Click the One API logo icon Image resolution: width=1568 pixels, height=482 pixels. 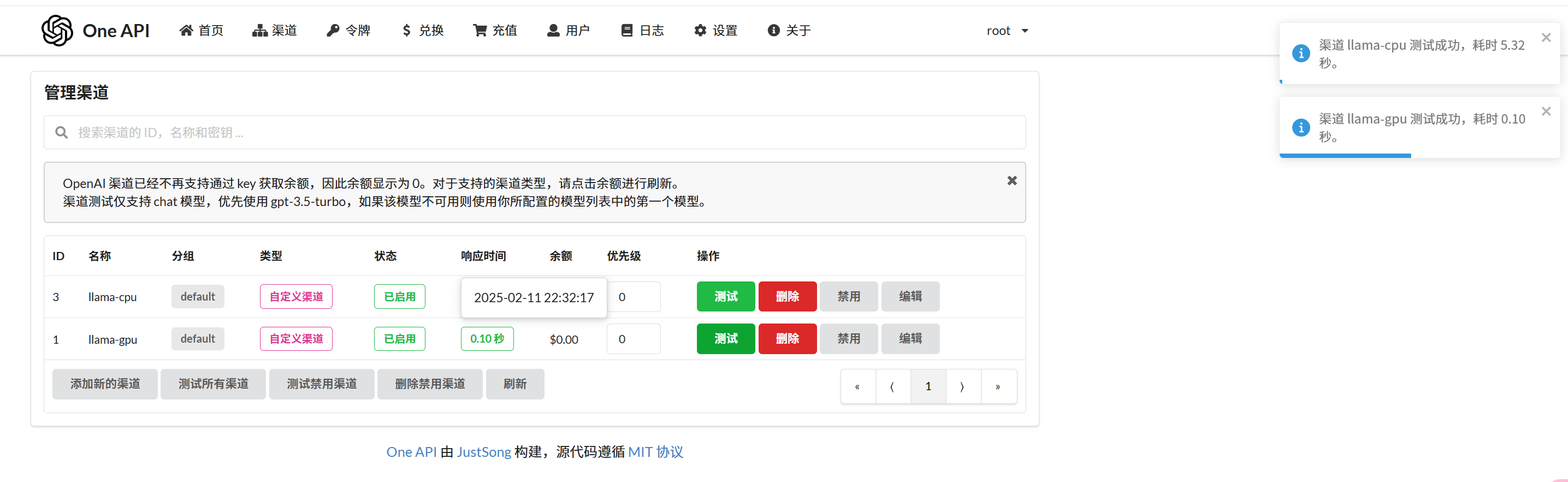57,31
